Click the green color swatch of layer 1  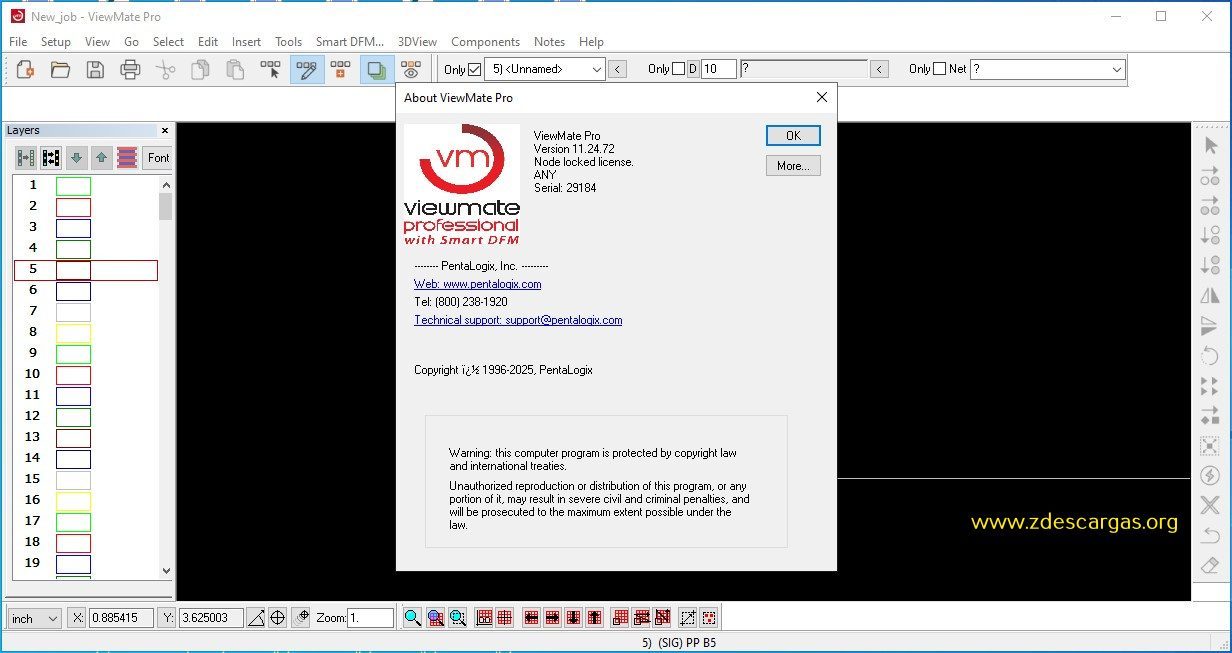click(73, 186)
